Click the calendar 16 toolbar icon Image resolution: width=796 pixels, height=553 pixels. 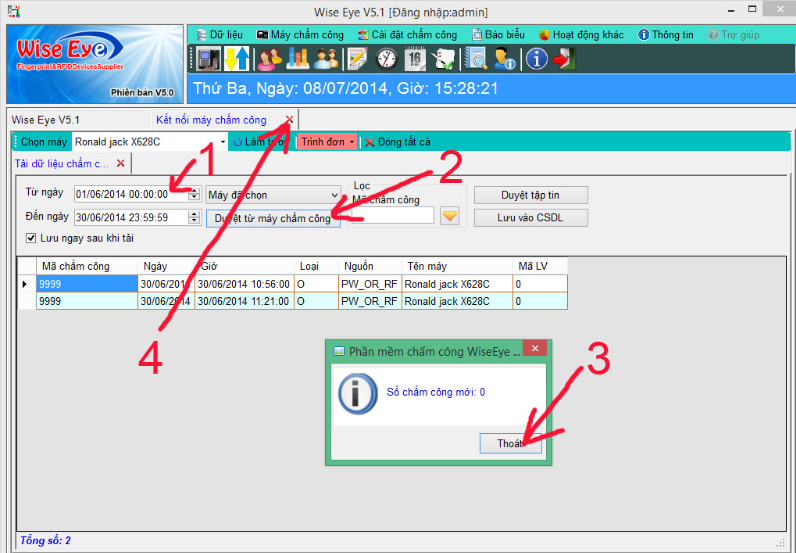click(415, 59)
